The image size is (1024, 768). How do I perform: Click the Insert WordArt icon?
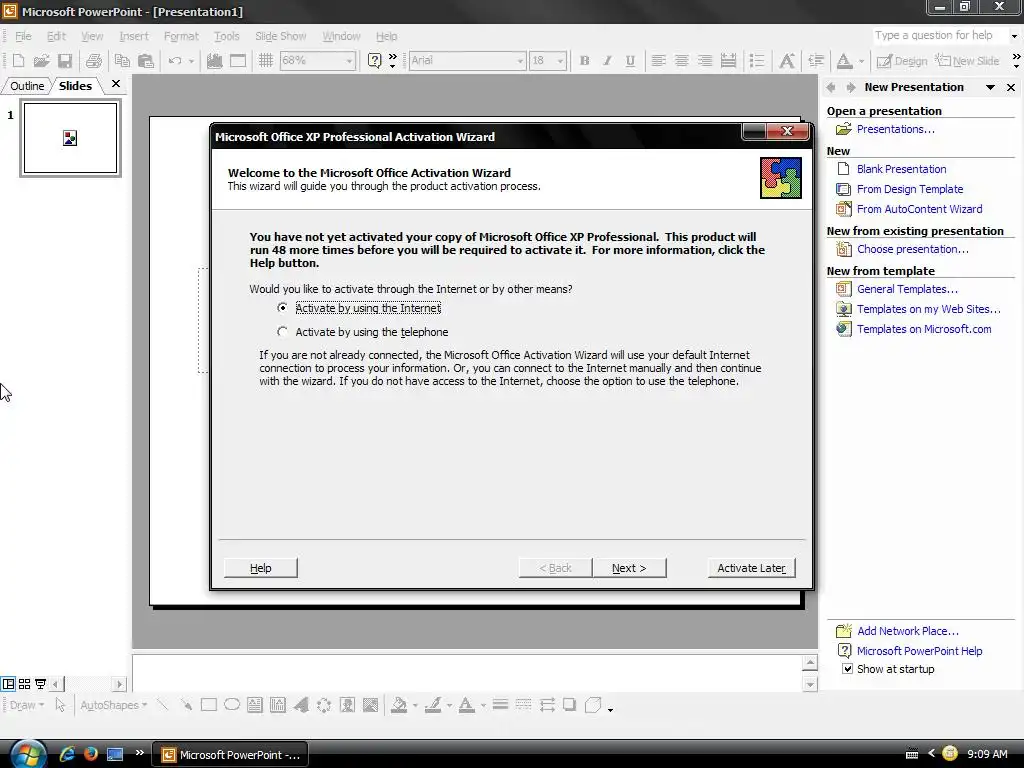(x=300, y=705)
